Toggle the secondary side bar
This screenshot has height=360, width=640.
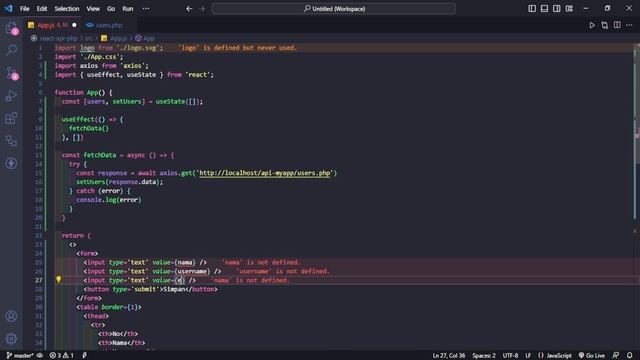pyautogui.click(x=556, y=9)
